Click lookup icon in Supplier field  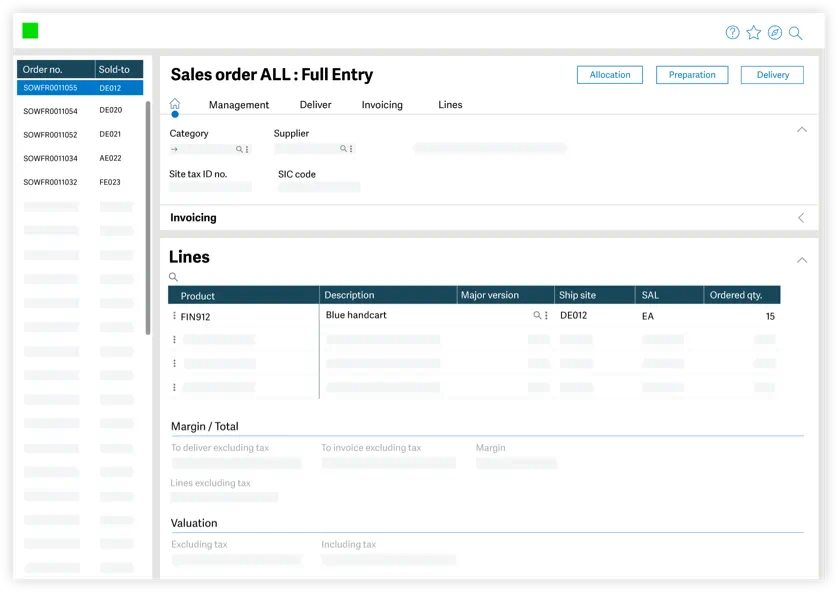[x=343, y=149]
